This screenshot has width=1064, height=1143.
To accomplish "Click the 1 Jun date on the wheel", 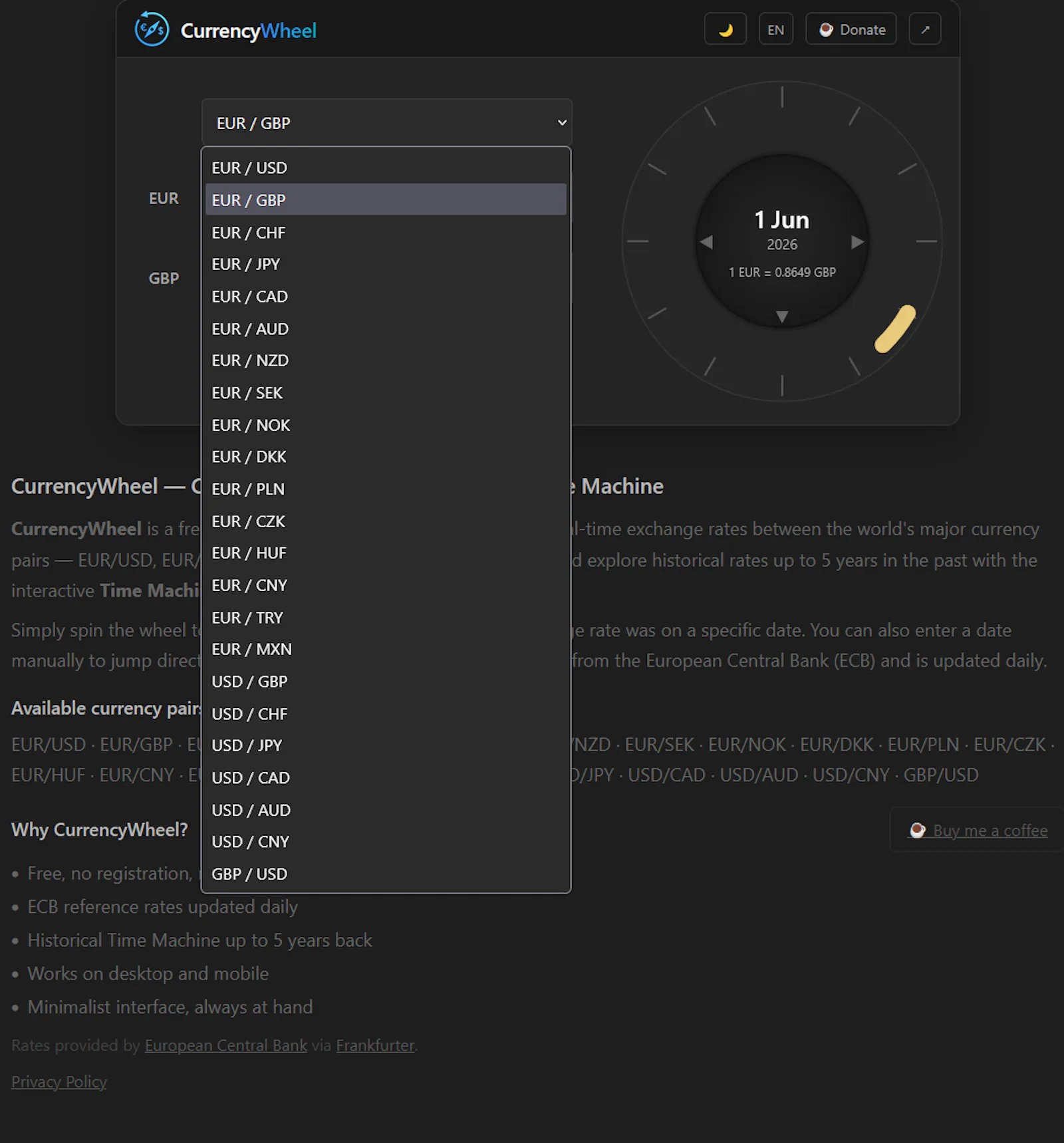I will point(782,220).
